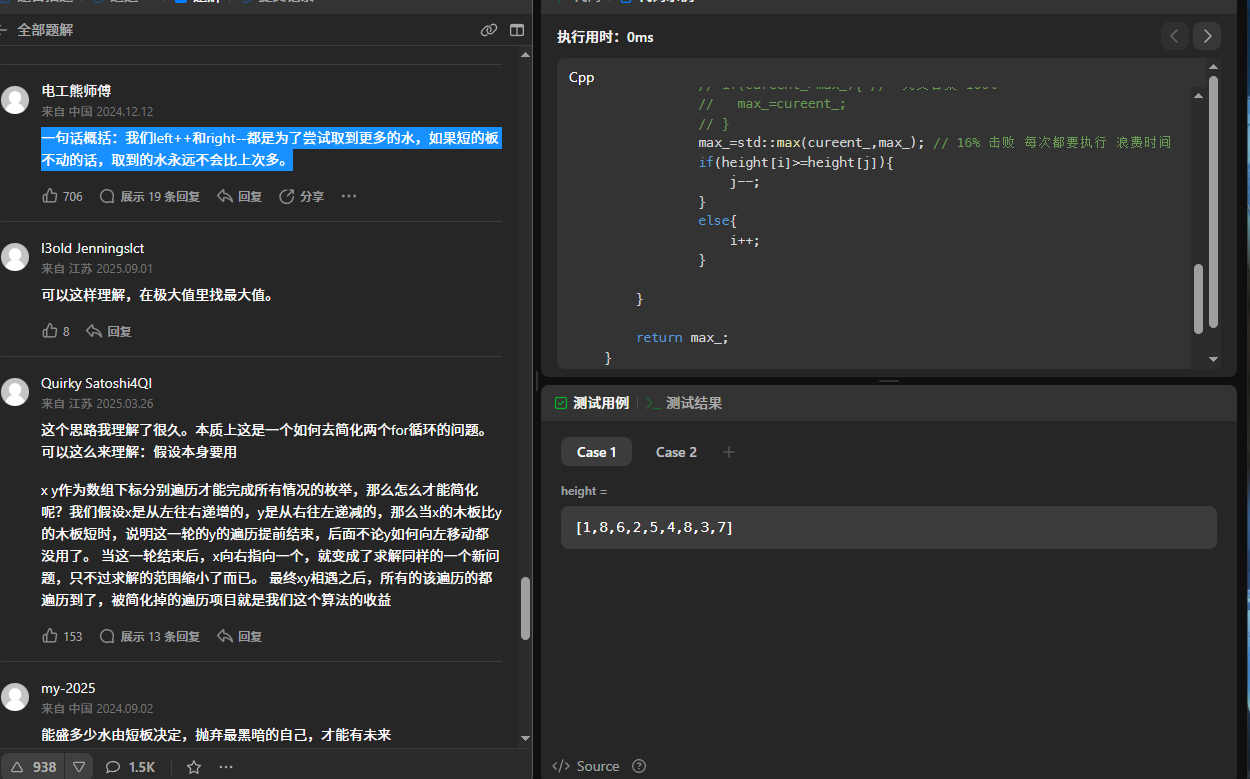Open 电工熊师傅's avatar

click(15, 100)
